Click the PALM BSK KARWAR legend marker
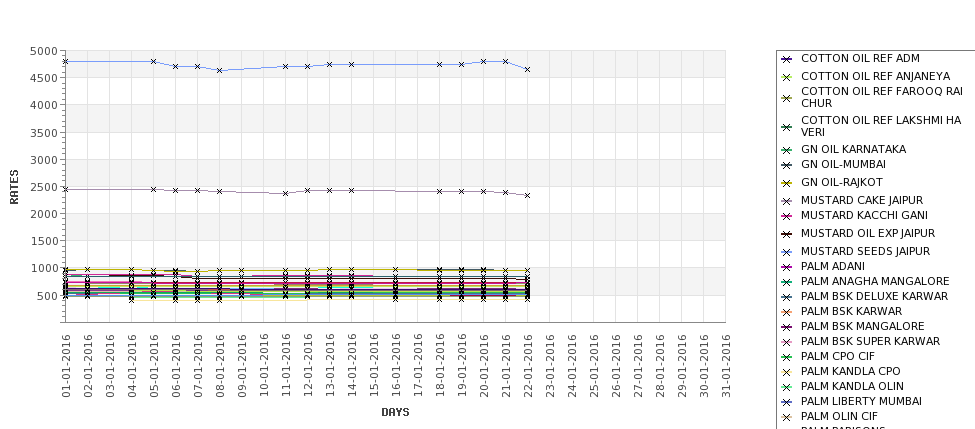This screenshot has height=429, width=975. 787,312
